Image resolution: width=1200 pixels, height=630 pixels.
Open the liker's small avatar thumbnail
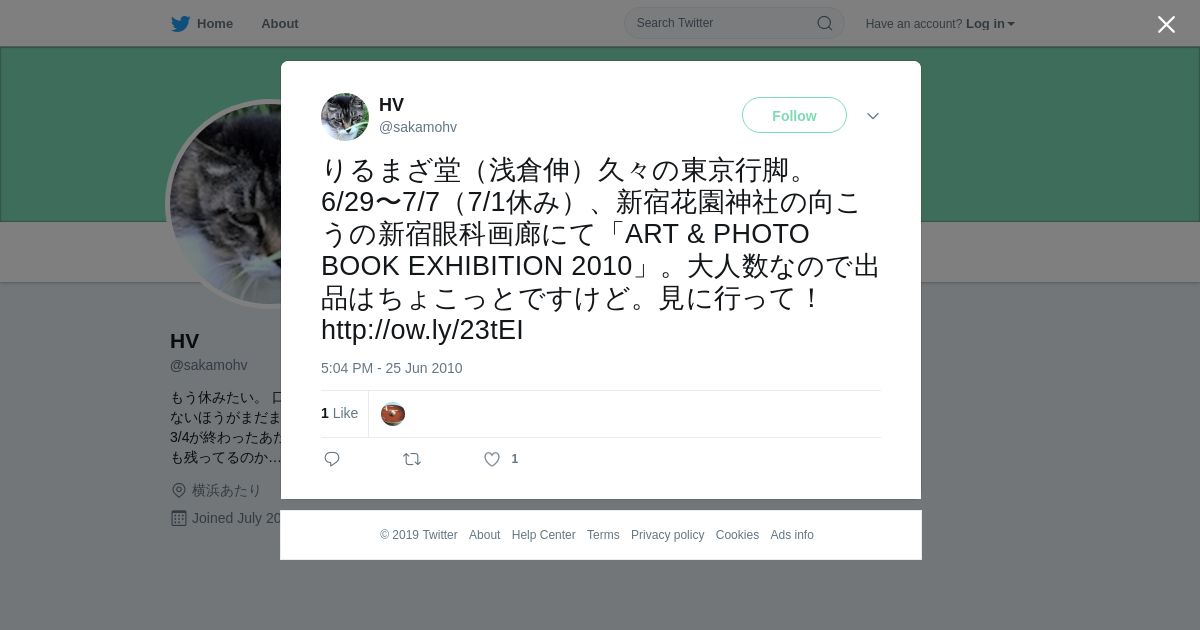393,414
